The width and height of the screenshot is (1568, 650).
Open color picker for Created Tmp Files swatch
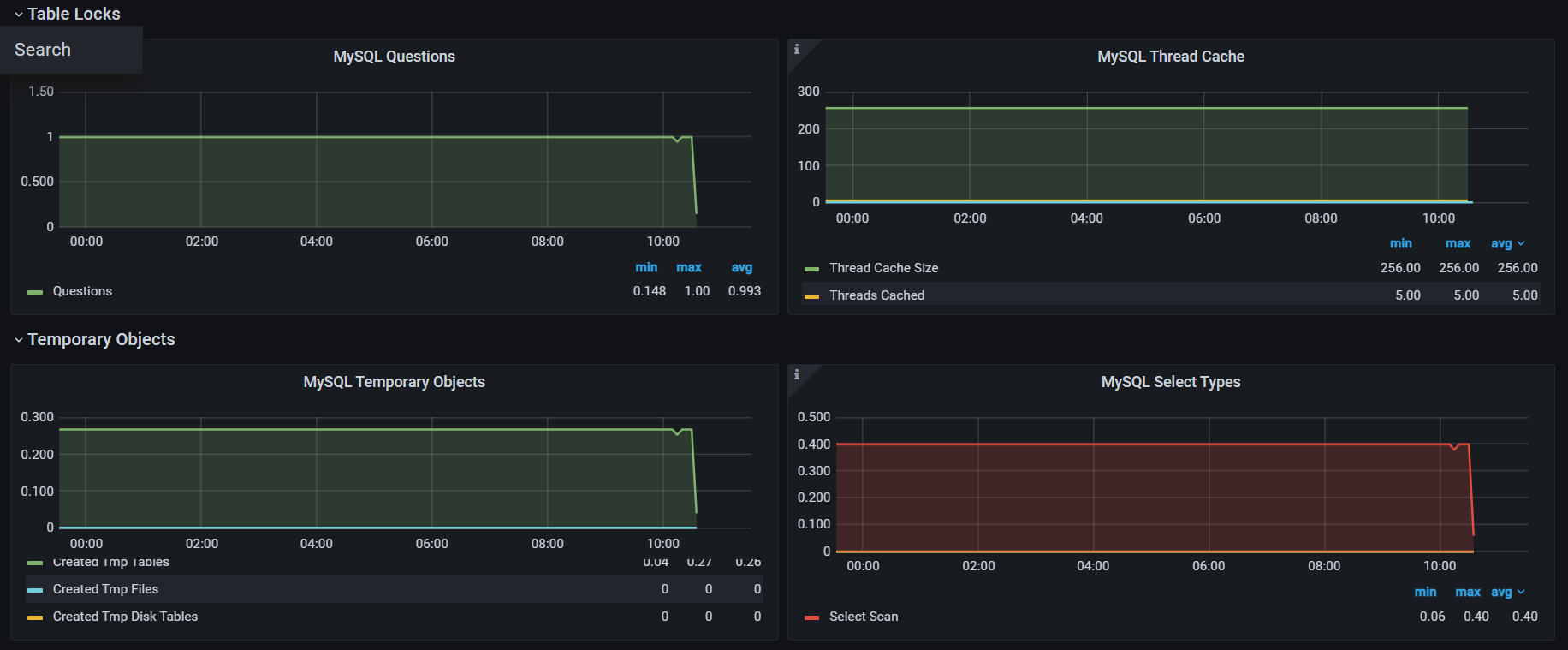pos(35,590)
